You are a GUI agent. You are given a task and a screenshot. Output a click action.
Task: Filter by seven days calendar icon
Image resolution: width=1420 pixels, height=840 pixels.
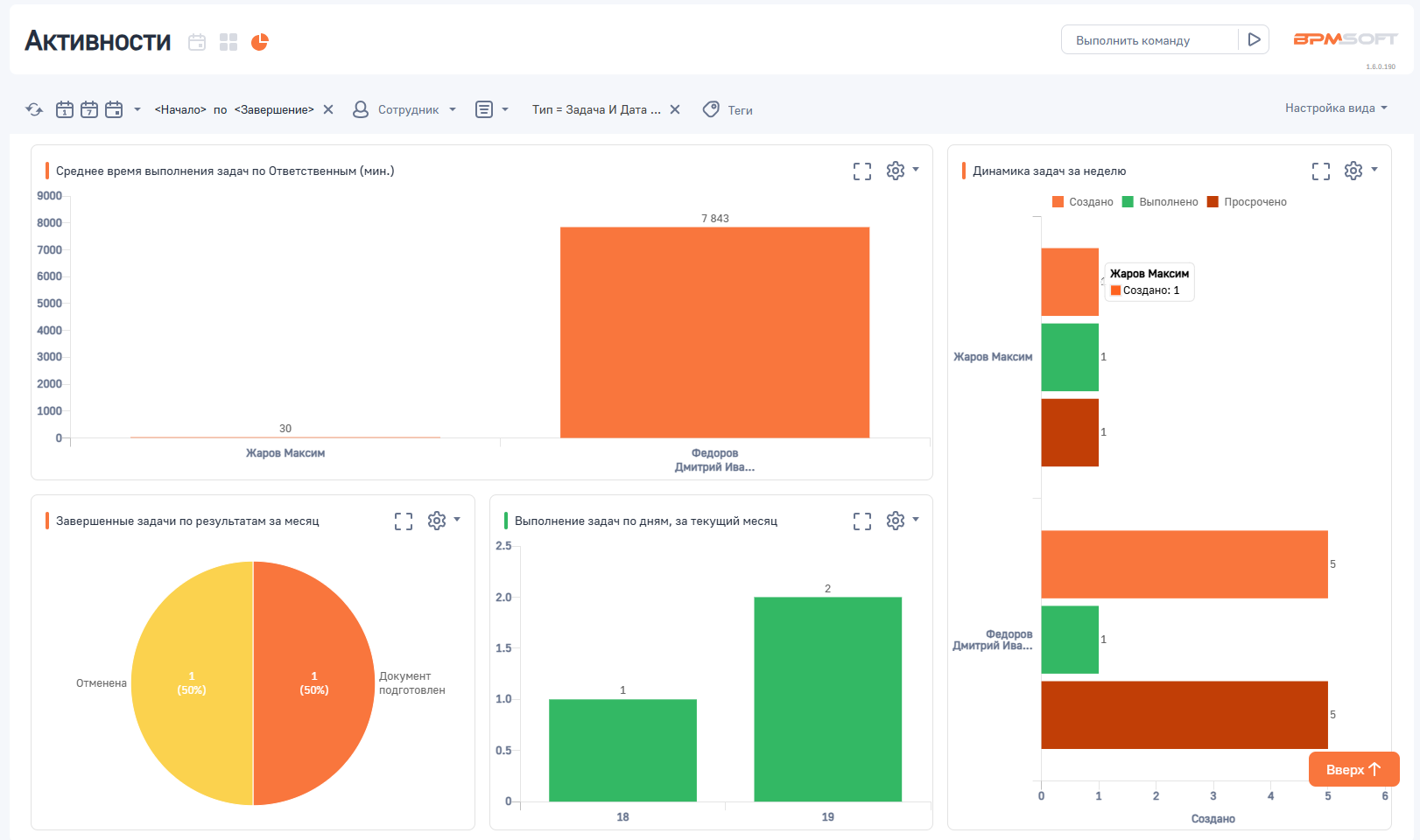pyautogui.click(x=89, y=109)
